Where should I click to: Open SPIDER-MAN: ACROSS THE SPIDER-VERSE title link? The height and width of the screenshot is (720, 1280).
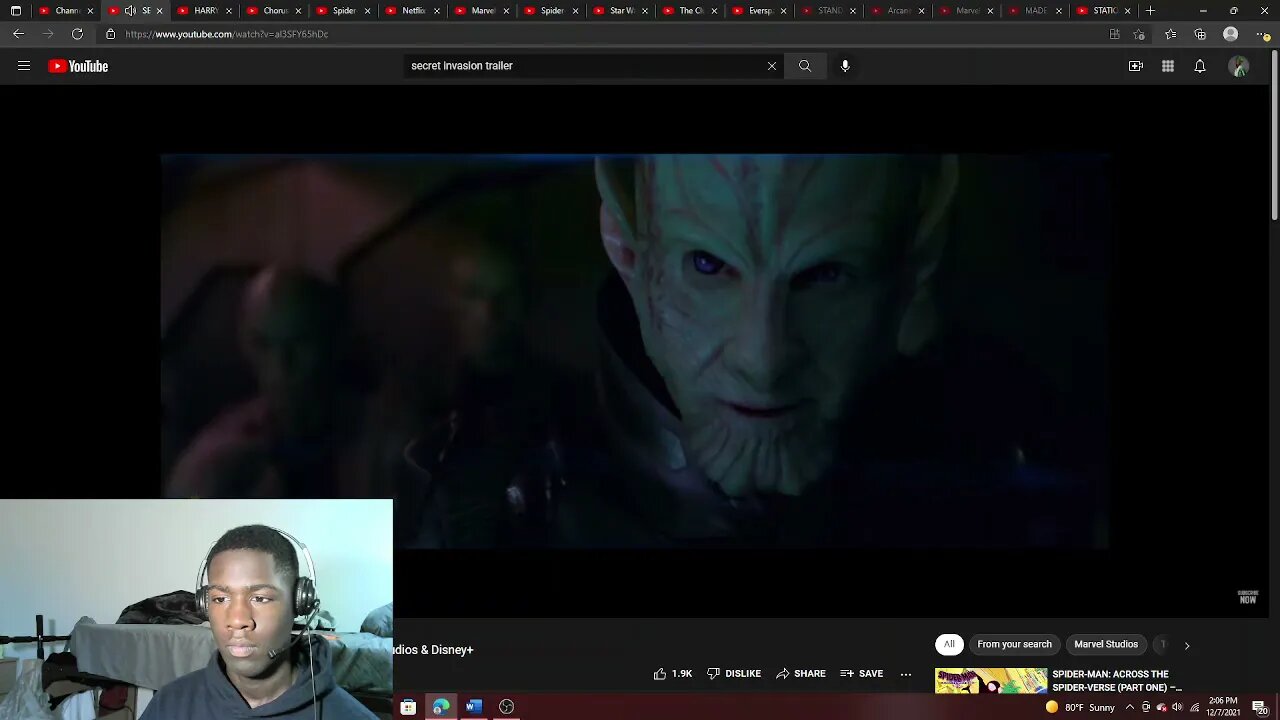pyautogui.click(x=1116, y=681)
